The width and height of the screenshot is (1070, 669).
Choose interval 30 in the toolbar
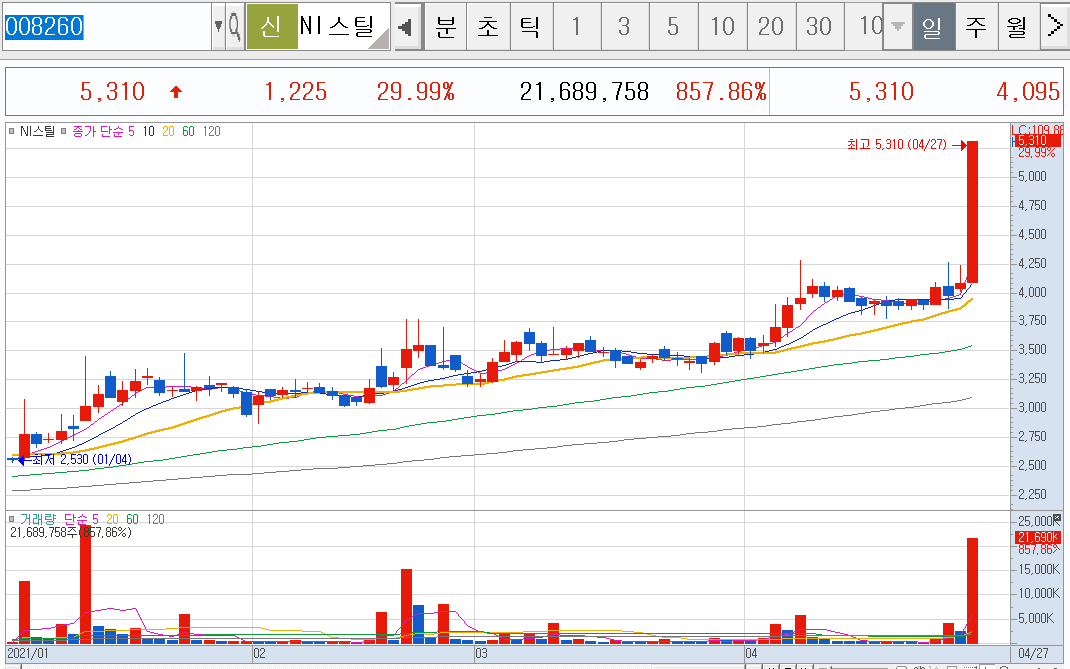[820, 27]
